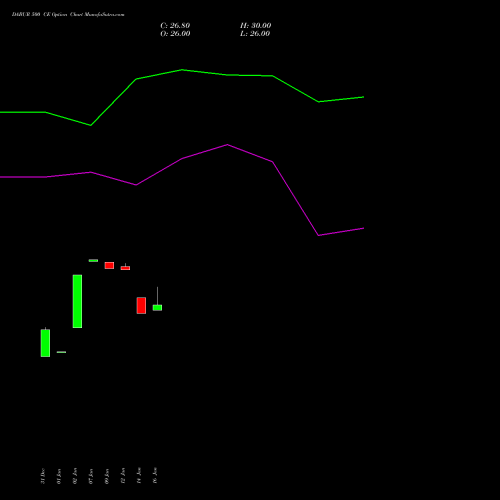This screenshot has height=500, width=500.
Task: Click the '01 Jan' date axis label
Action: tap(59, 476)
